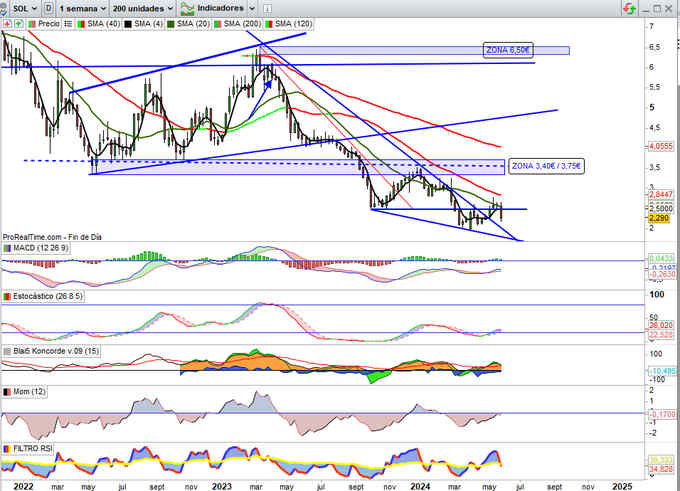Maximize the chart window
This screenshot has width=680, height=491.
657,9
